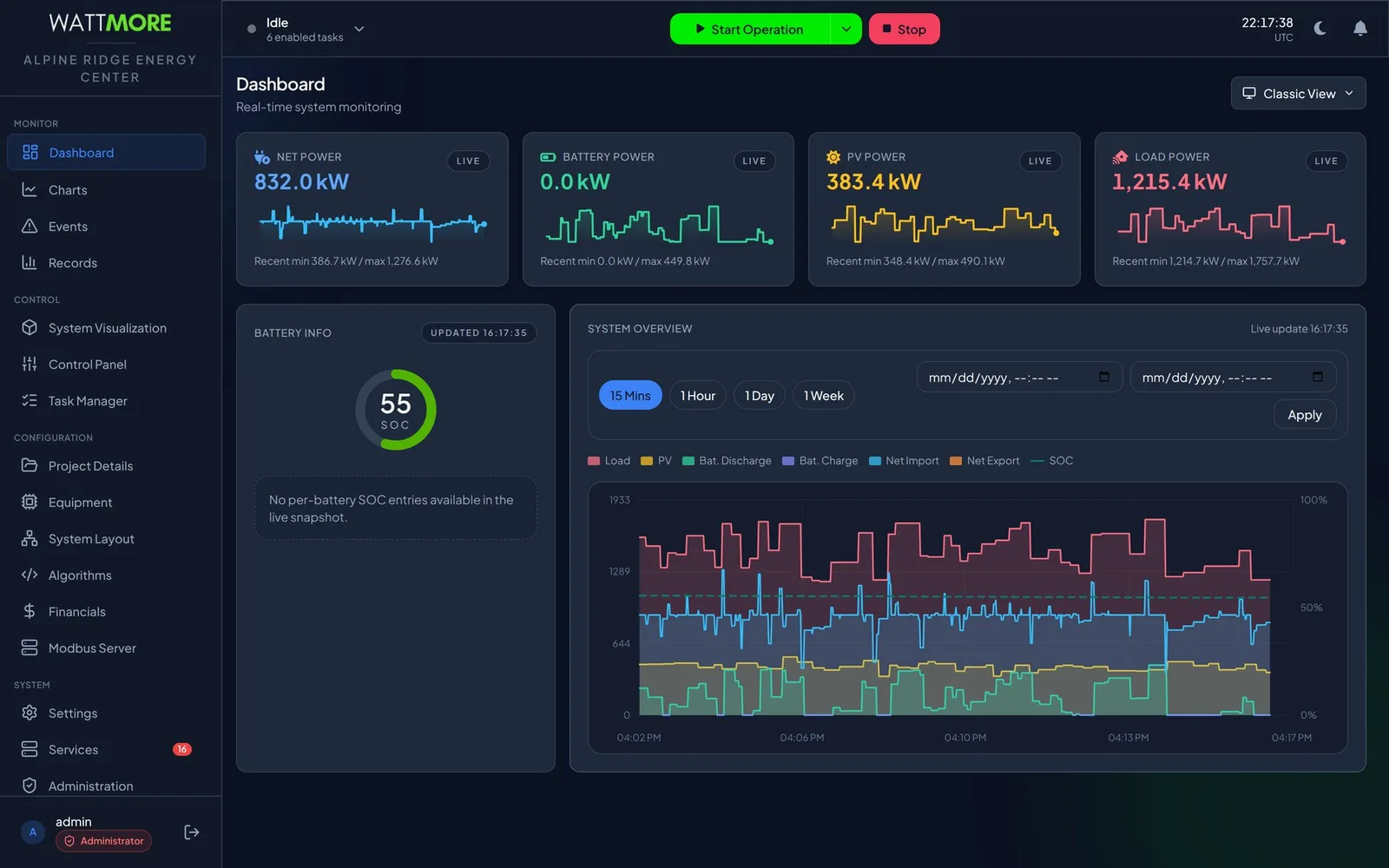The image size is (1389, 868).
Task: Toggle Load series in chart legend
Action: (609, 461)
